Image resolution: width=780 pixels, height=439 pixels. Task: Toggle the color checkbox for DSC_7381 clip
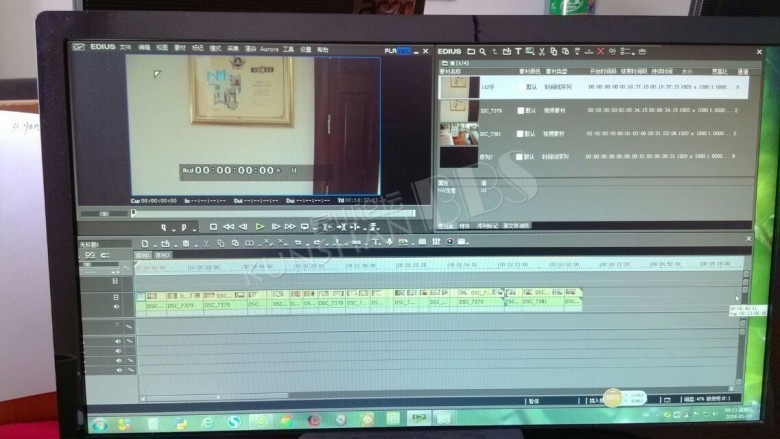tap(519, 133)
